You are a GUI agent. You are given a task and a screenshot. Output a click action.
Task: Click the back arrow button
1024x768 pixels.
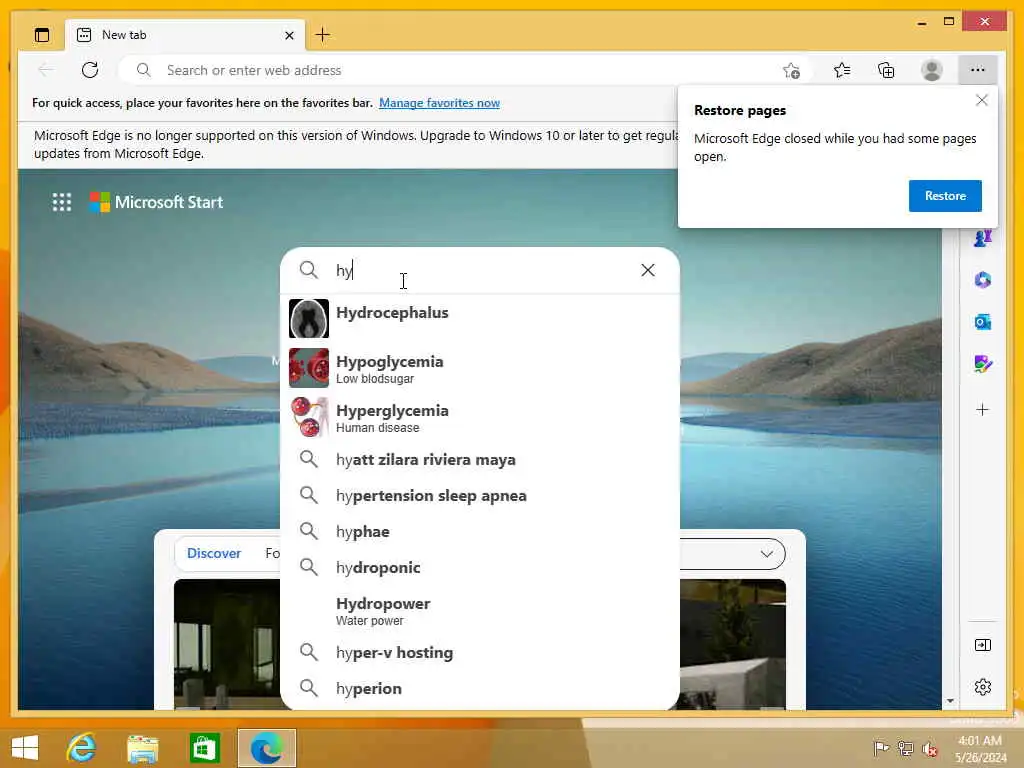click(46, 70)
